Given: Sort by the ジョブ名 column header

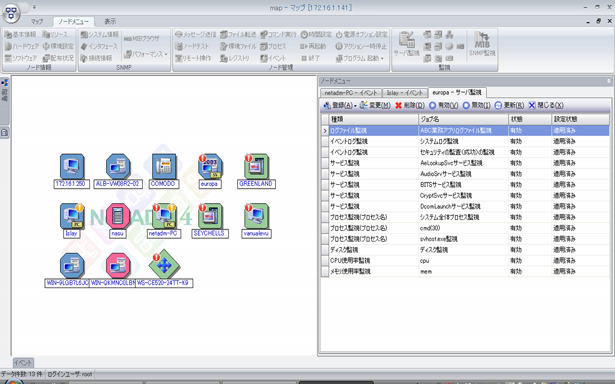Looking at the screenshot, I should [x=464, y=119].
